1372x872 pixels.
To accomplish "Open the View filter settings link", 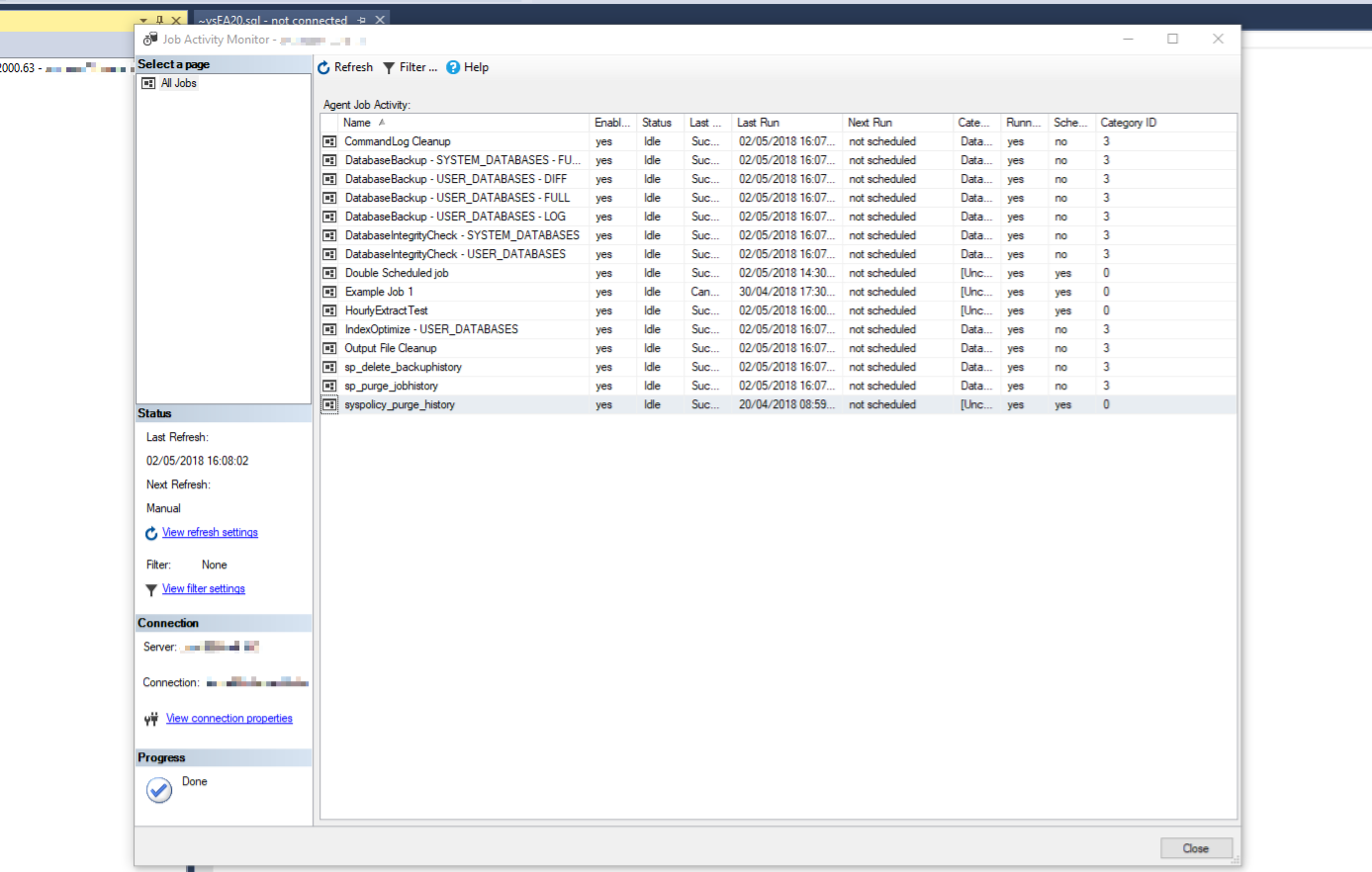I will (203, 588).
